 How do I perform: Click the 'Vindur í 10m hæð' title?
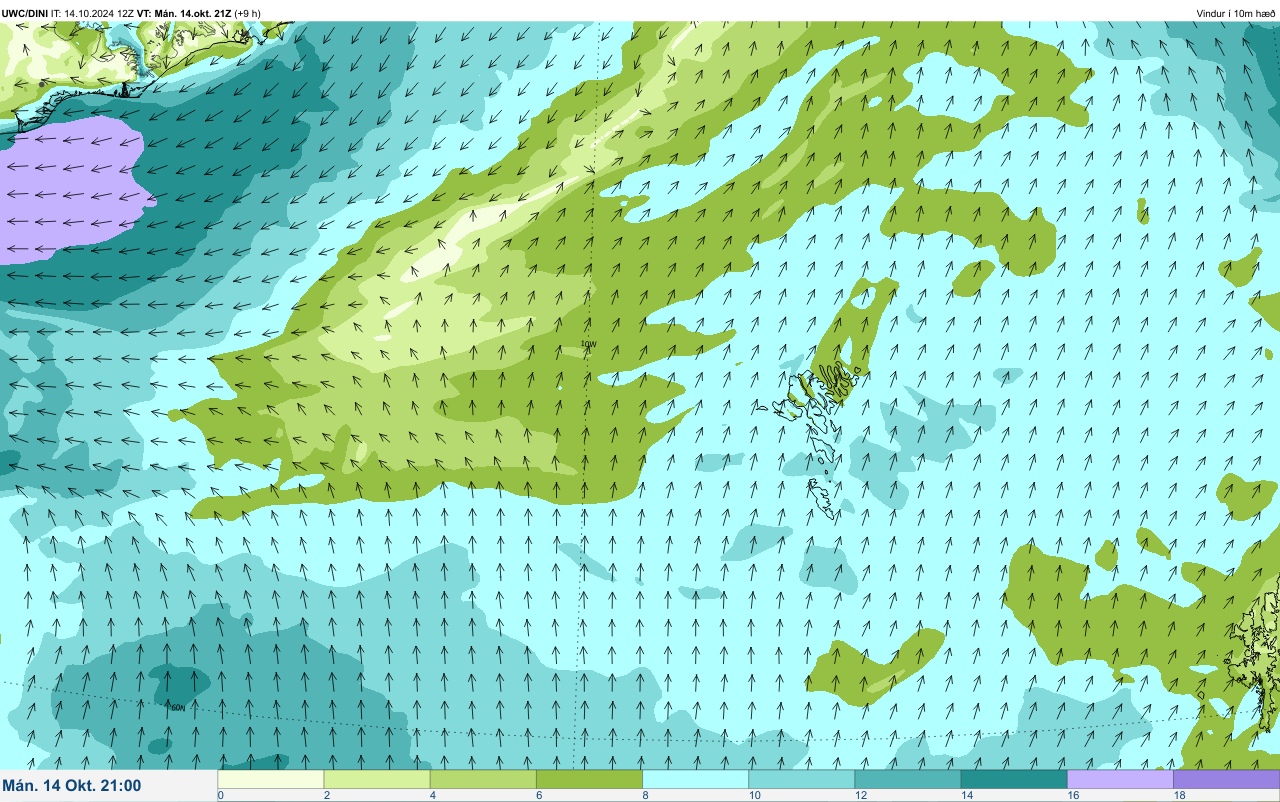(1235, 13)
